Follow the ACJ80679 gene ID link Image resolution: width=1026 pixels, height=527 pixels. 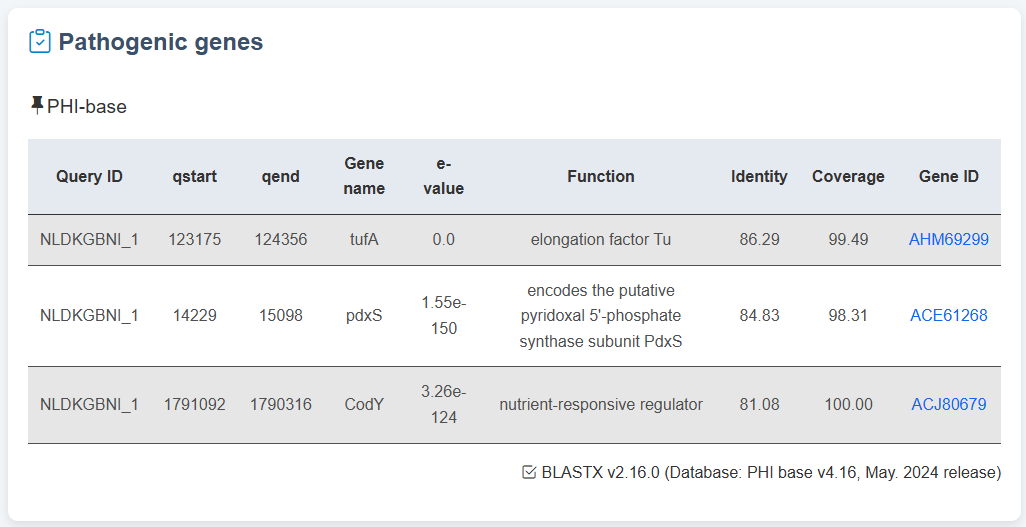point(948,405)
